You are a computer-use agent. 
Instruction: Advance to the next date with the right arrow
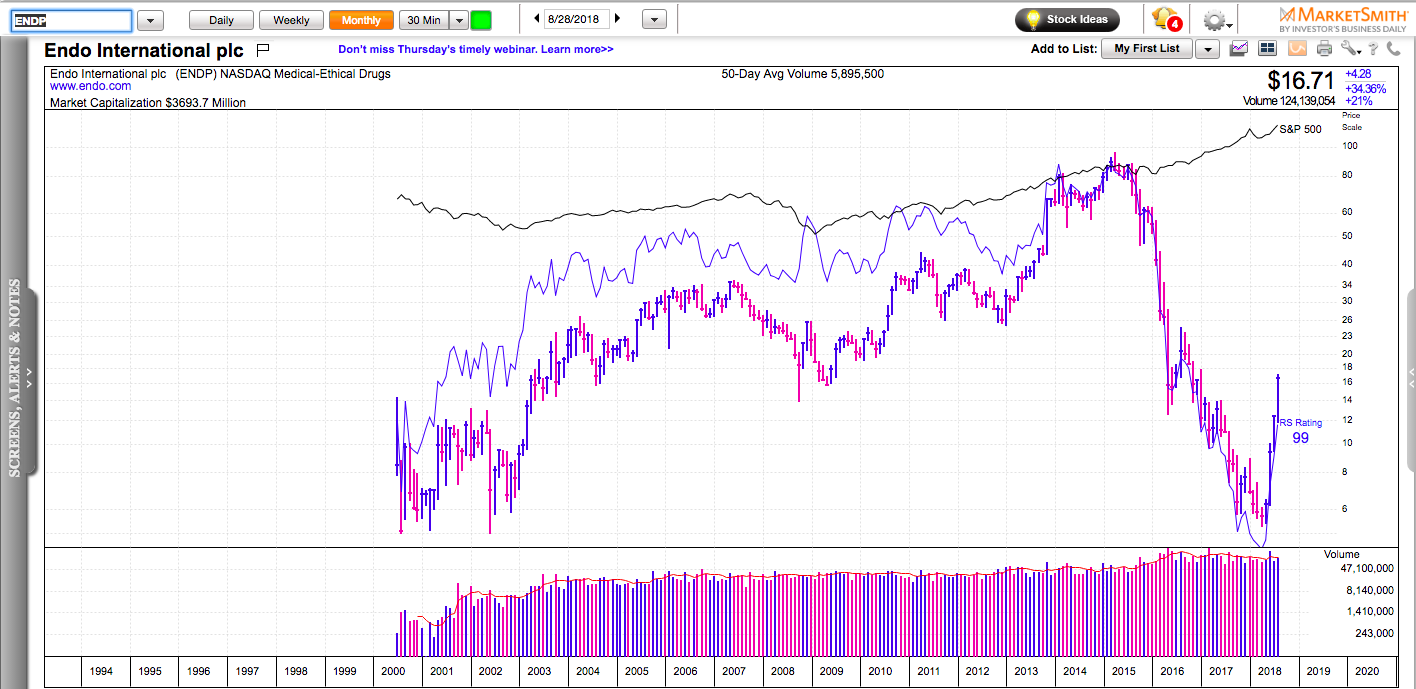(x=617, y=19)
